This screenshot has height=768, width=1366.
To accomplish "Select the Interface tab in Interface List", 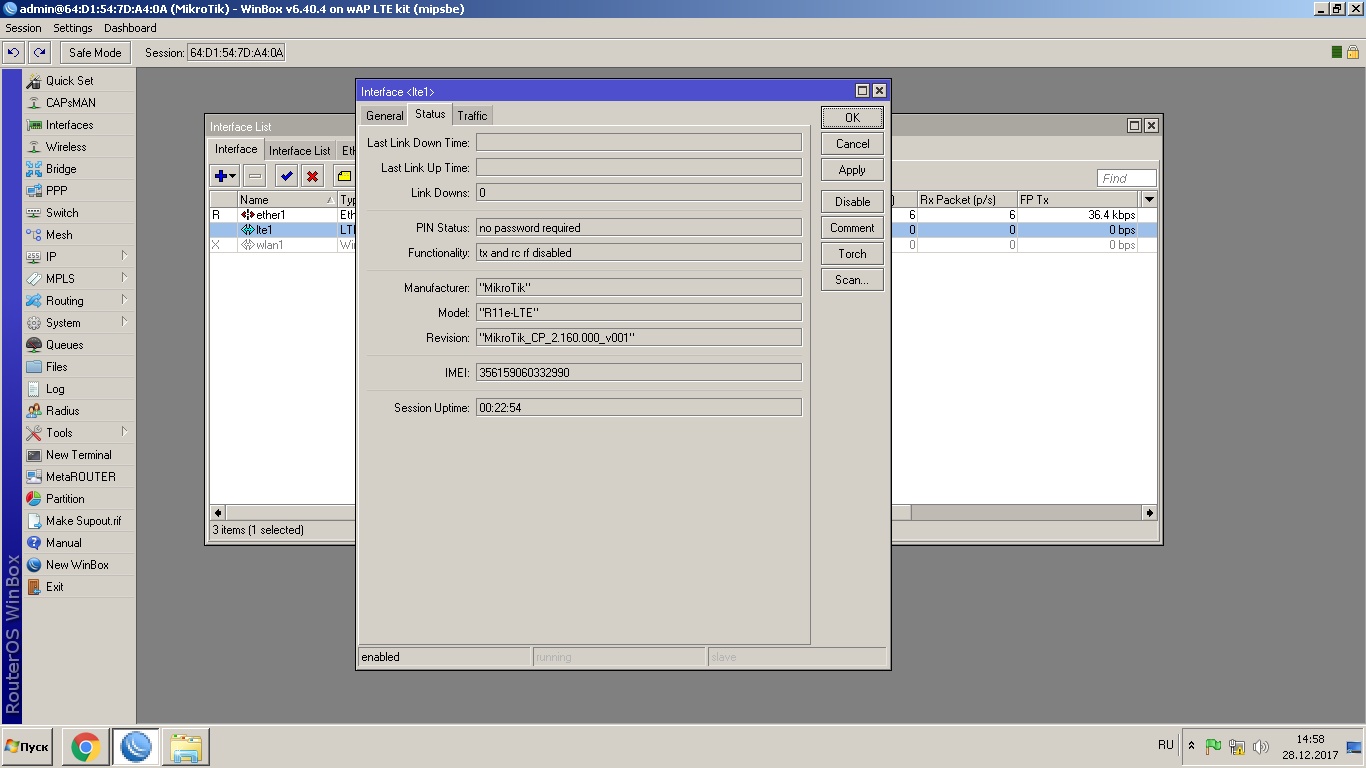I will 236,150.
